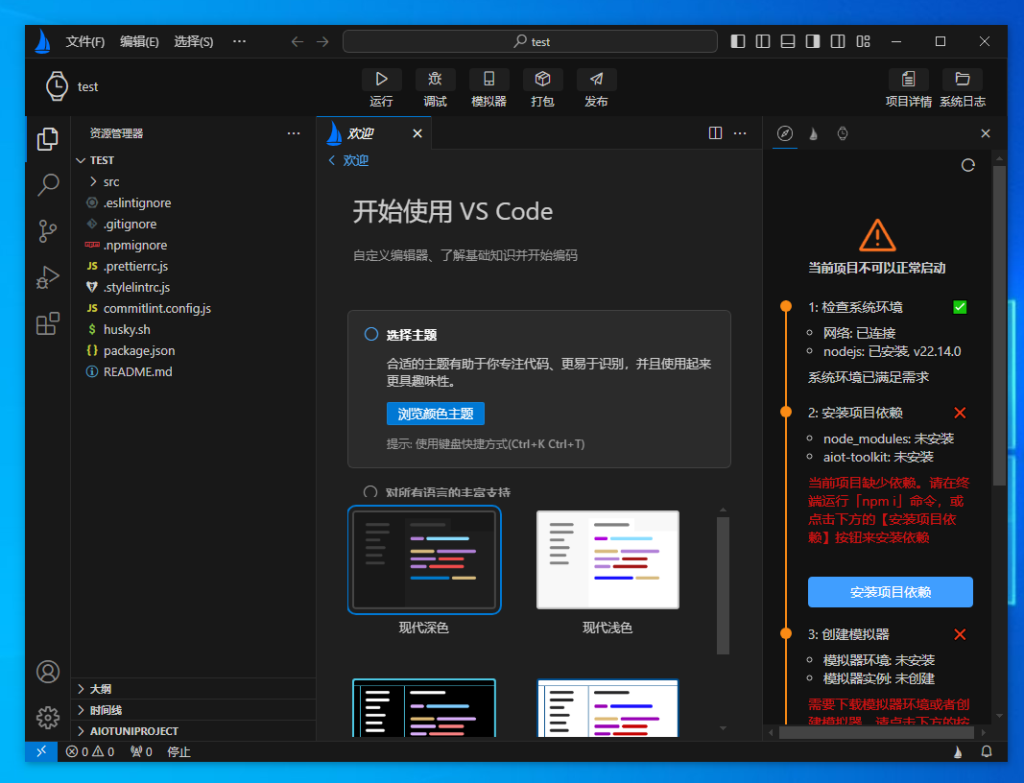This screenshot has height=783, width=1024.
Task: Open 系统日志 (System log)
Action: [x=962, y=80]
